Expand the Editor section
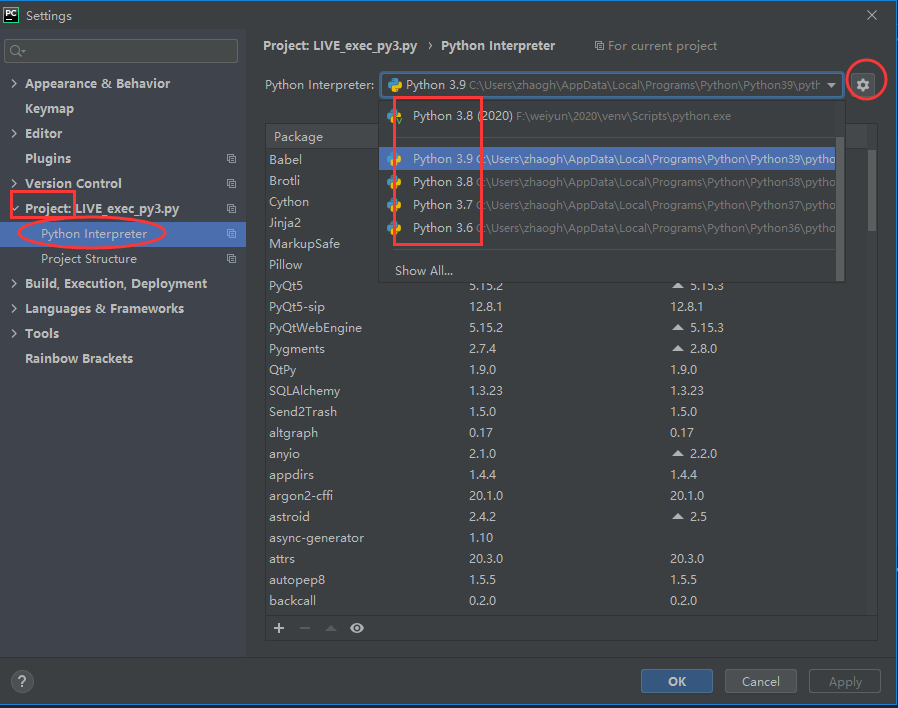 (14, 133)
